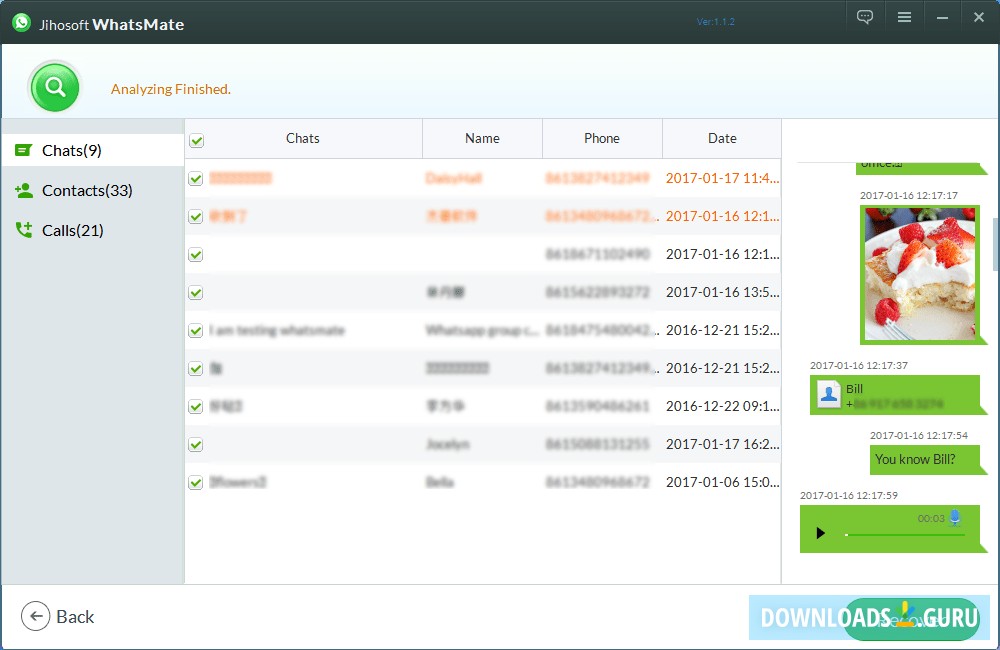The width and height of the screenshot is (1000, 650).
Task: Open the hamburger menu icon
Action: [x=903, y=16]
